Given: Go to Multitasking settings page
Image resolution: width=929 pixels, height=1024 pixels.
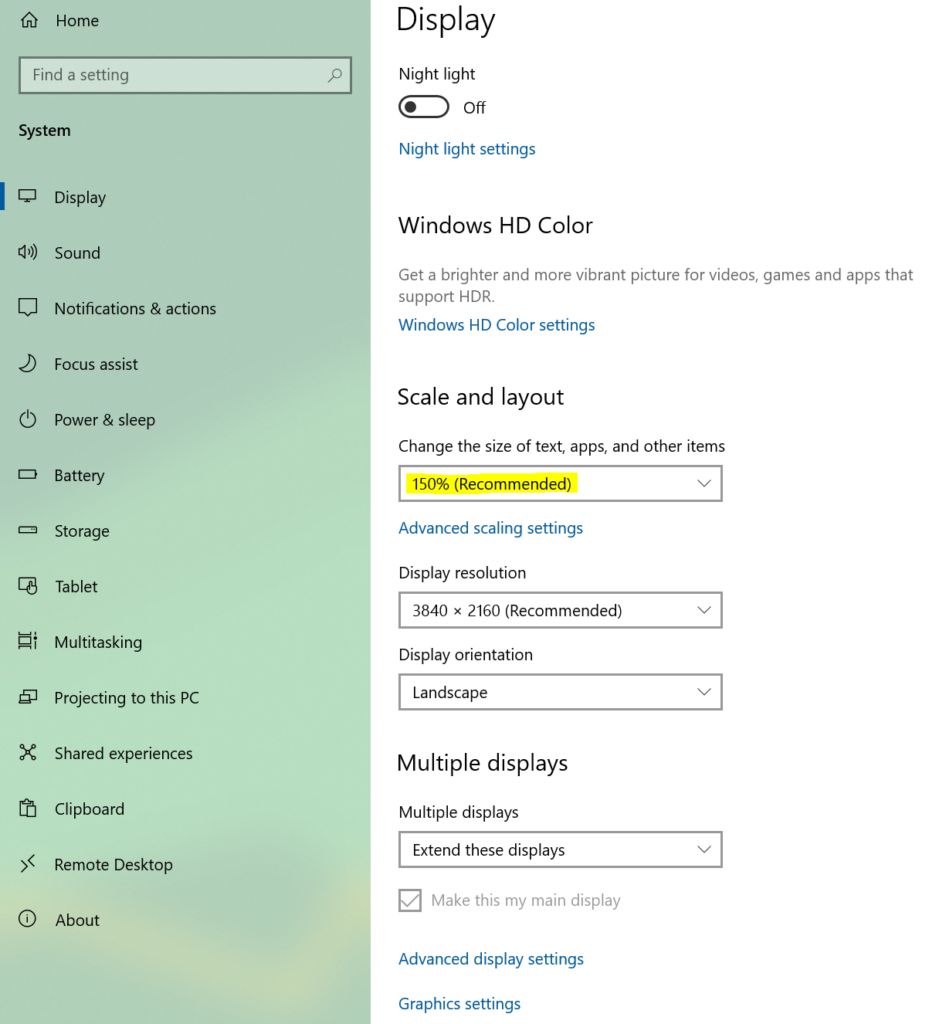Looking at the screenshot, I should pyautogui.click(x=98, y=642).
